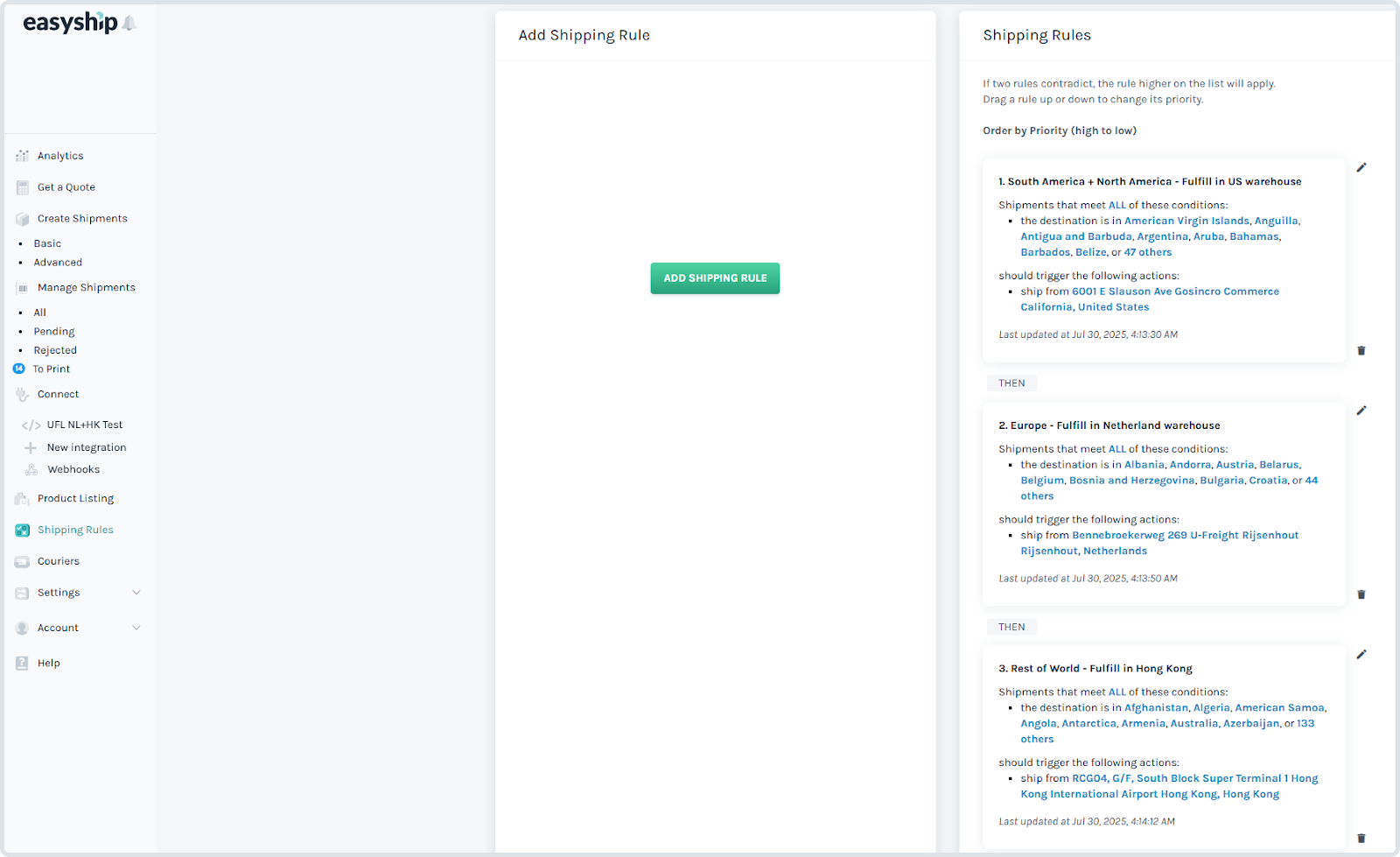Expand the Settings menu chevron
The height and width of the screenshot is (857, 1400).
pyautogui.click(x=136, y=593)
